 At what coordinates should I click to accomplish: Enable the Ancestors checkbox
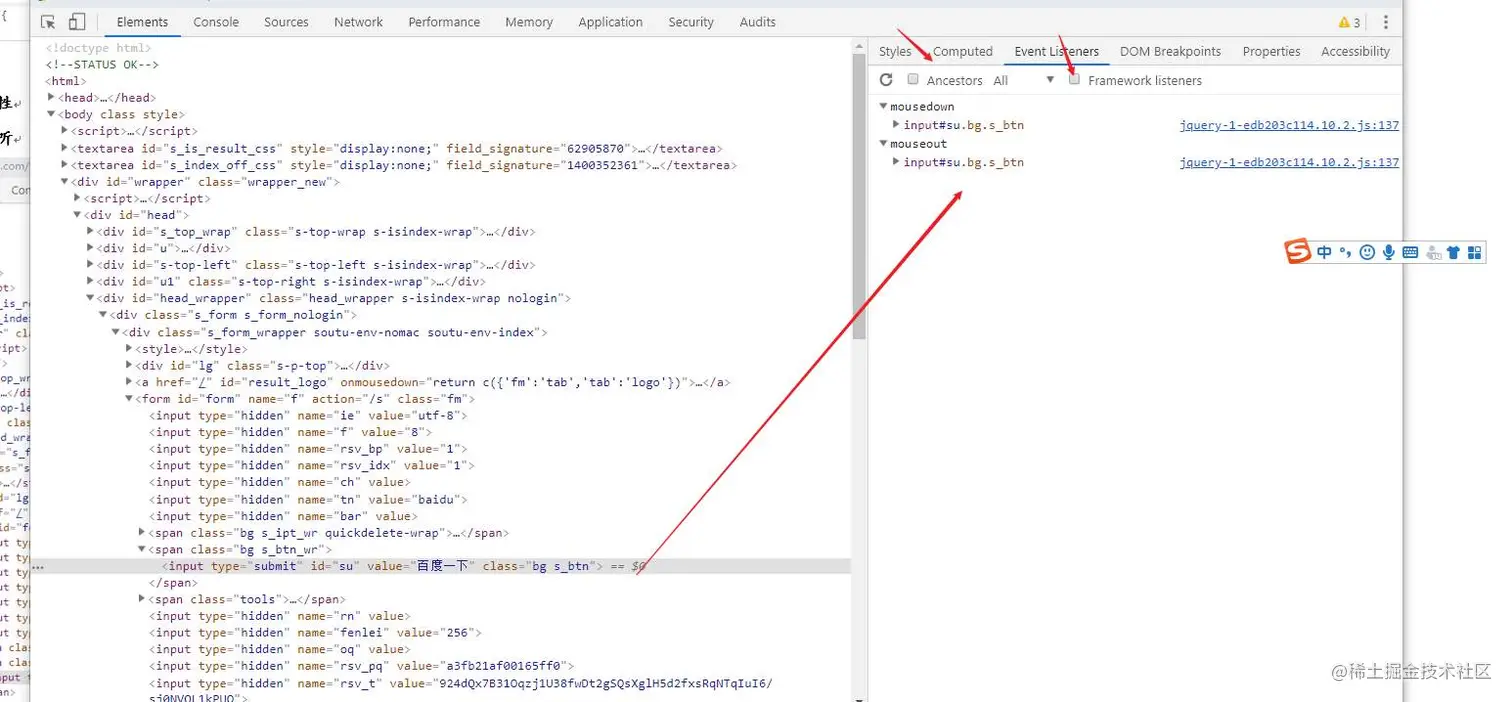913,79
